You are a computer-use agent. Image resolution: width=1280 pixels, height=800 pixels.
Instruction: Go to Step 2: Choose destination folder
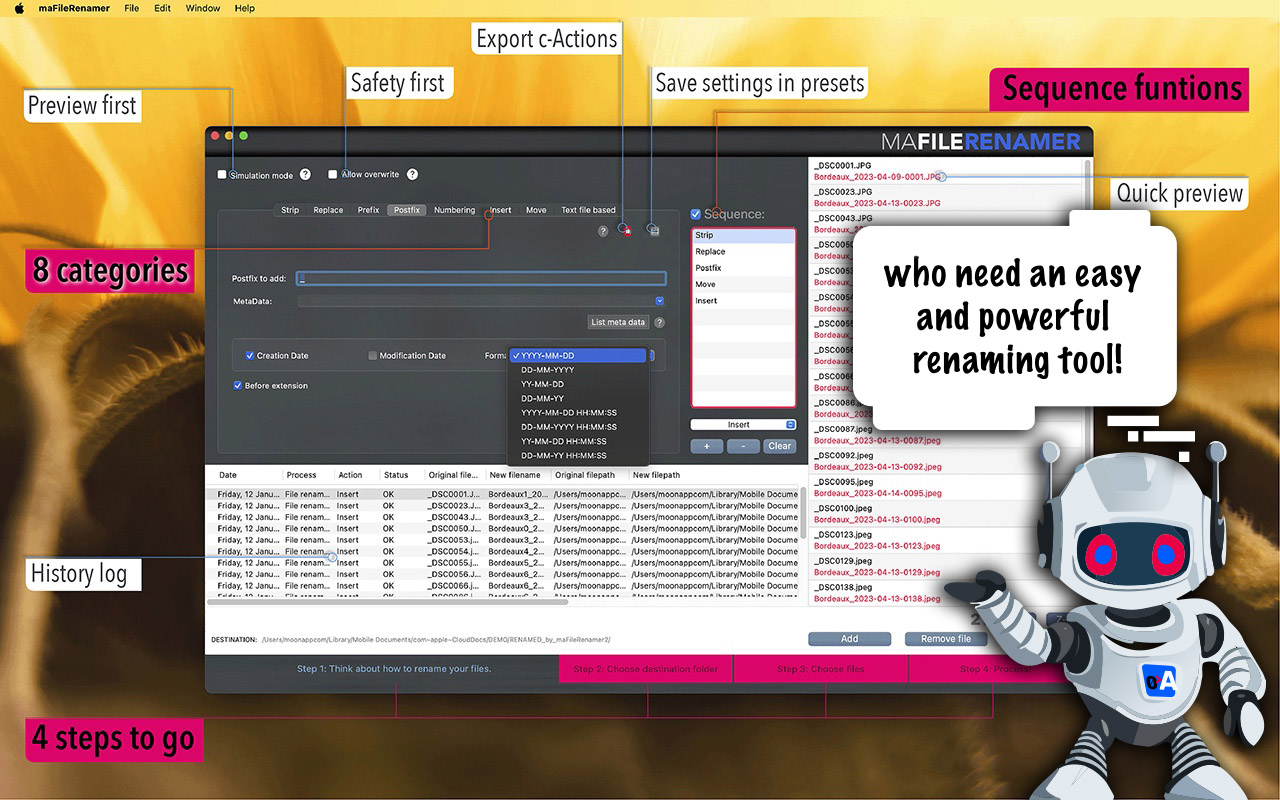coord(646,669)
